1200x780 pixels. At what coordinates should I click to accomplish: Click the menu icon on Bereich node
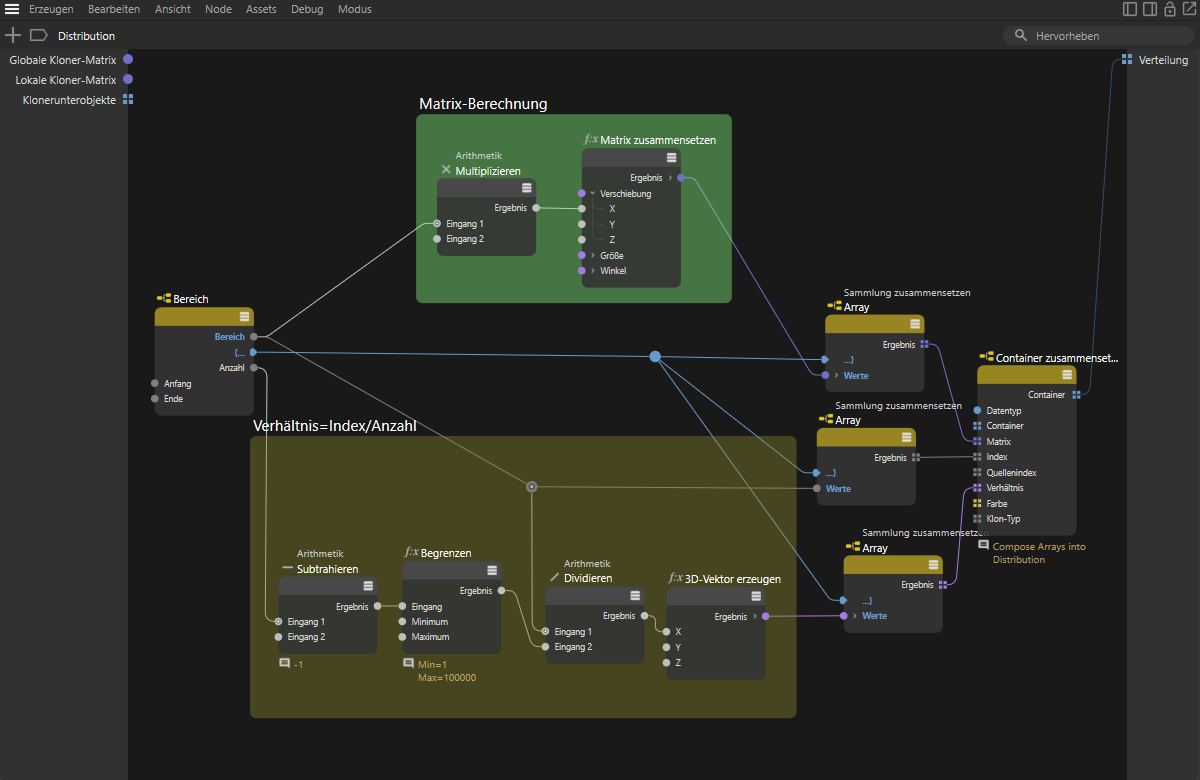pyautogui.click(x=243, y=317)
